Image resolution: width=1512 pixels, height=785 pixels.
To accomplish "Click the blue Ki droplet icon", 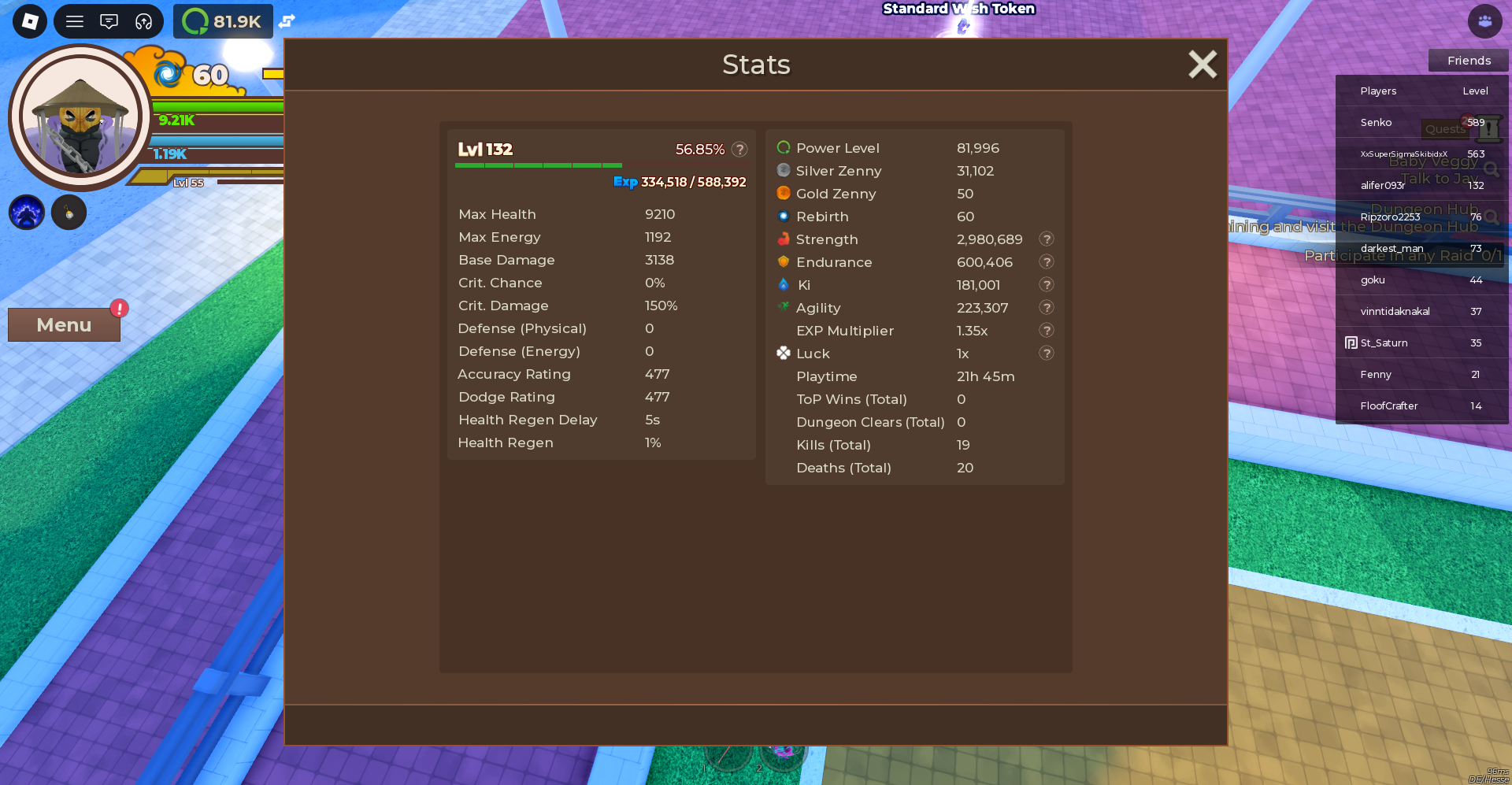I will point(784,284).
